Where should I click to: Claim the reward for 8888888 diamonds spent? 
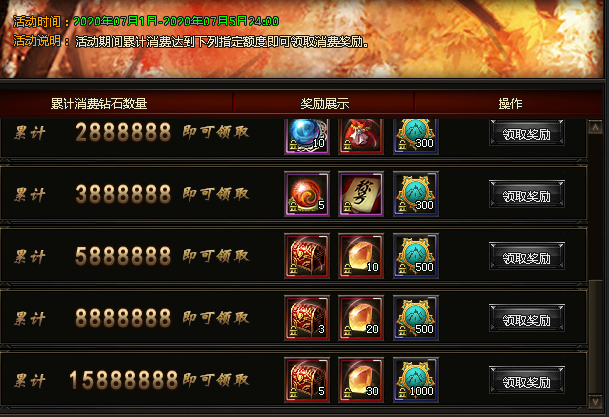(527, 318)
